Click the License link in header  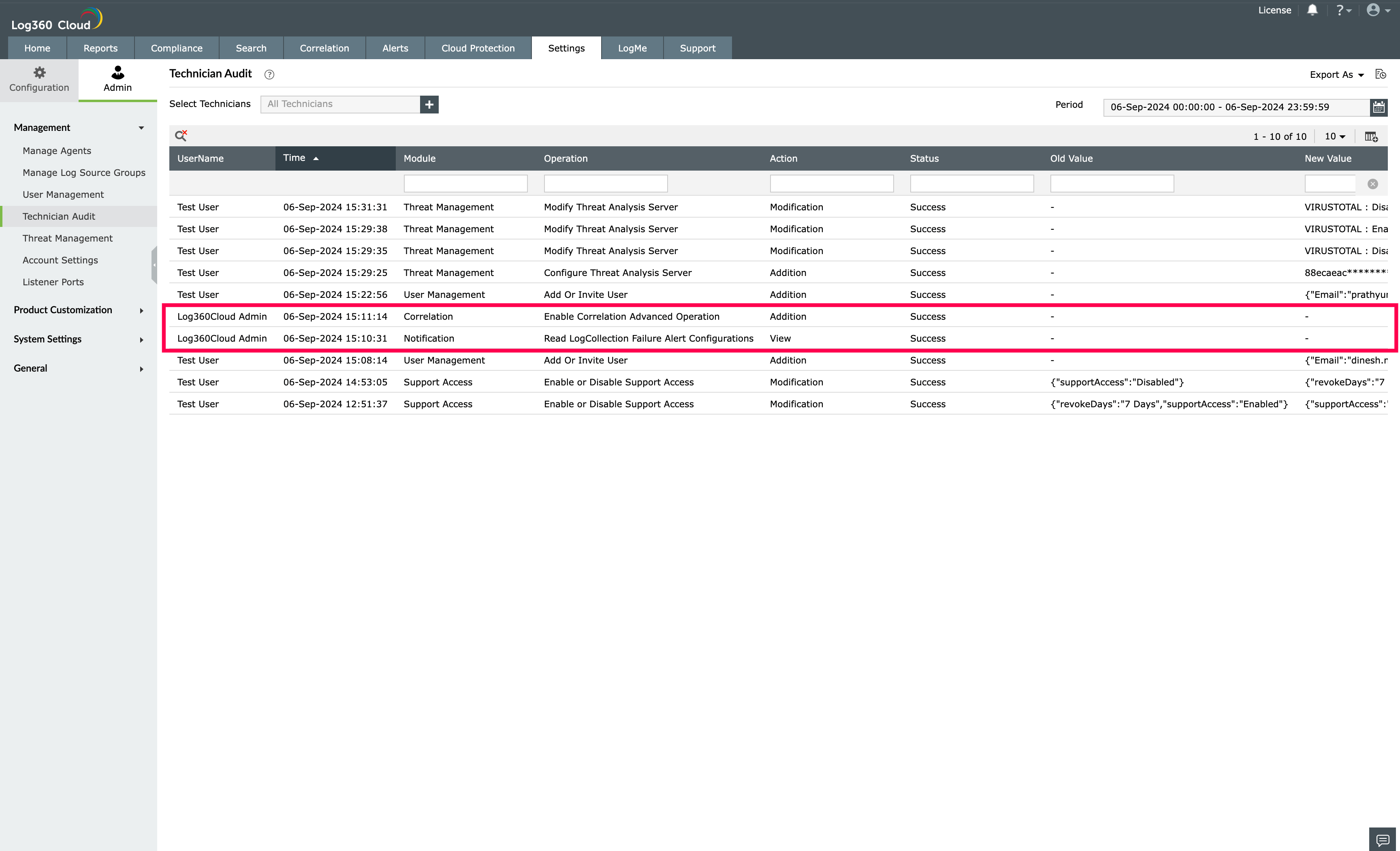(x=1274, y=10)
